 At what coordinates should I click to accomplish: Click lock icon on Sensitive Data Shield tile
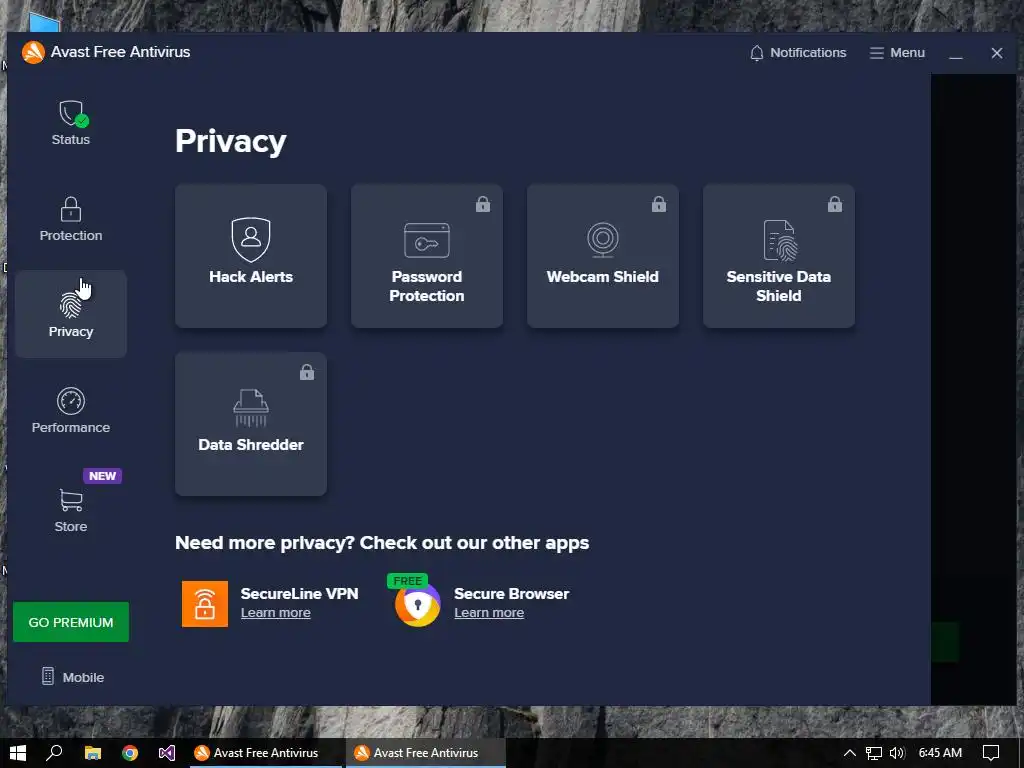pos(835,204)
